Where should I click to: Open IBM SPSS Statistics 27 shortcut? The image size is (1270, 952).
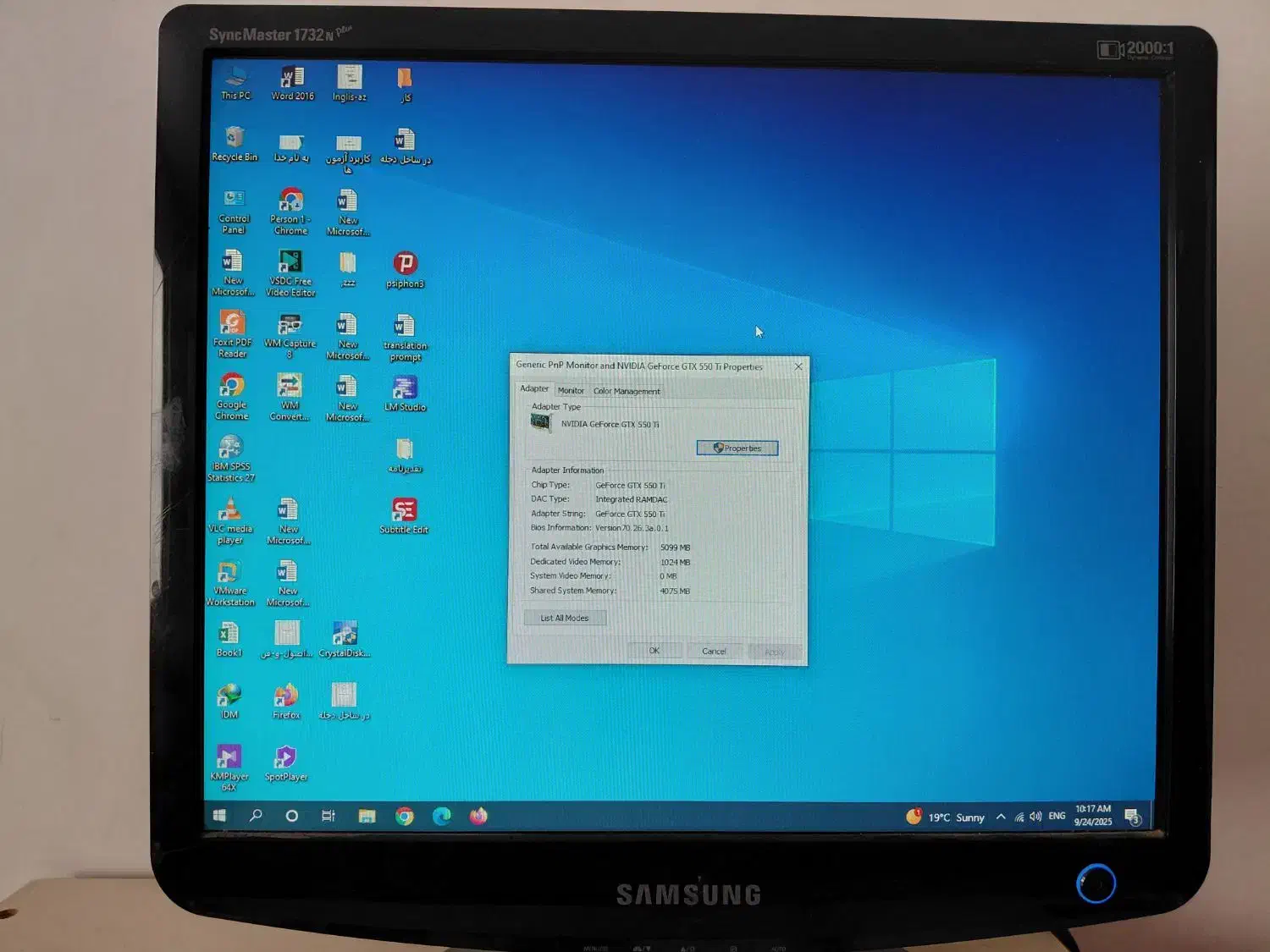click(231, 459)
